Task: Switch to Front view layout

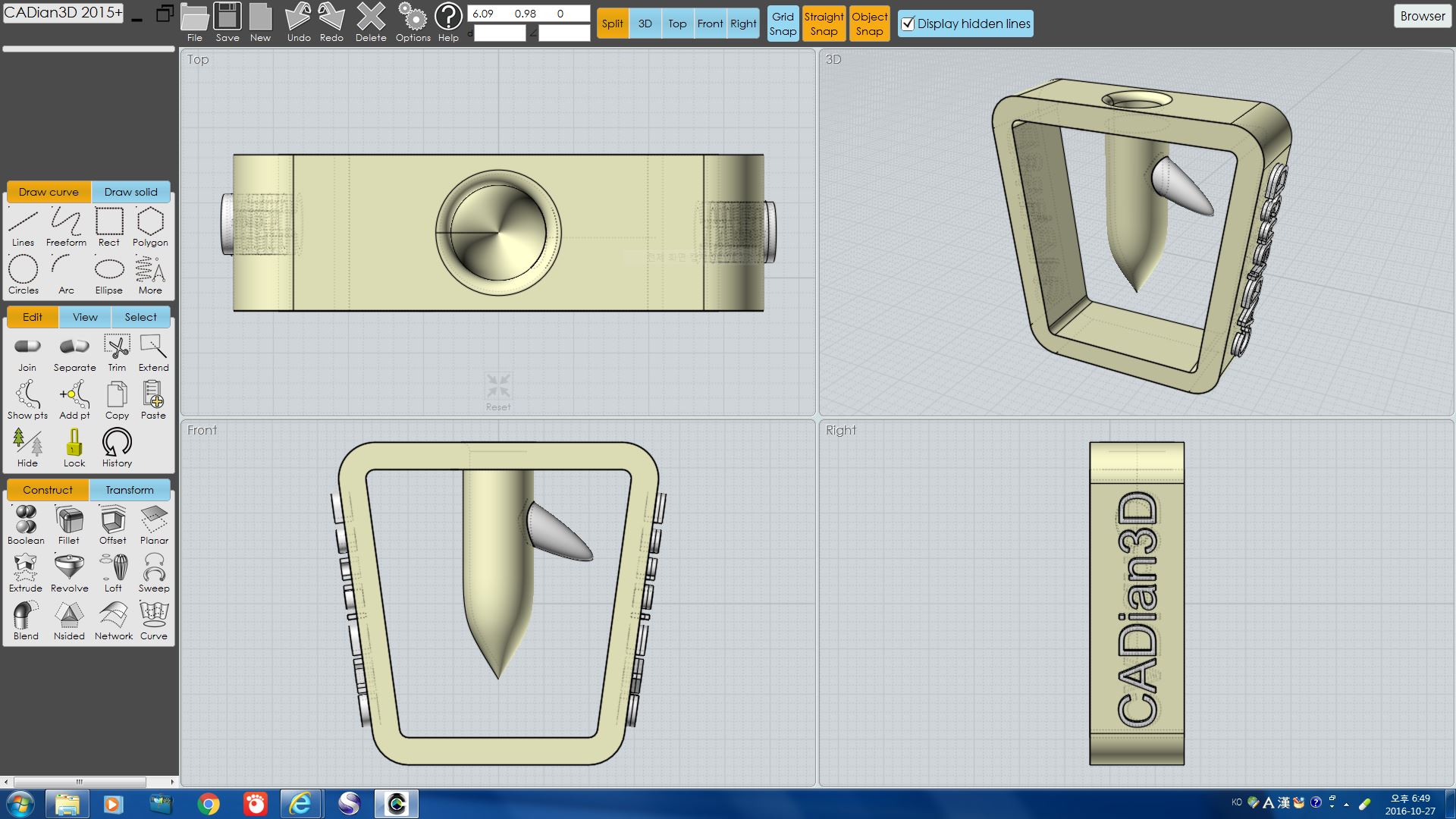Action: 711,24
